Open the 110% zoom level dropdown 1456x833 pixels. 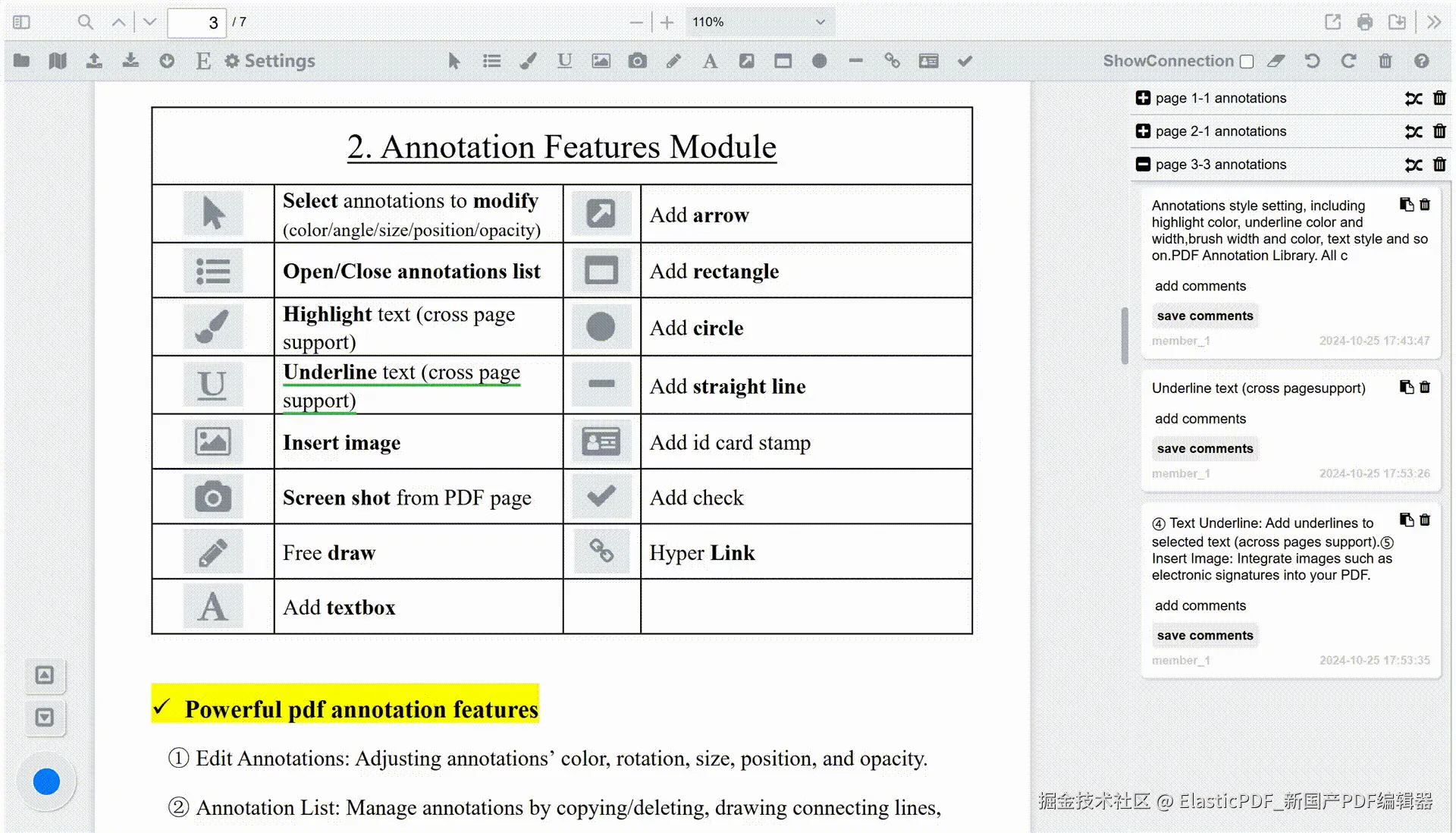pos(758,22)
